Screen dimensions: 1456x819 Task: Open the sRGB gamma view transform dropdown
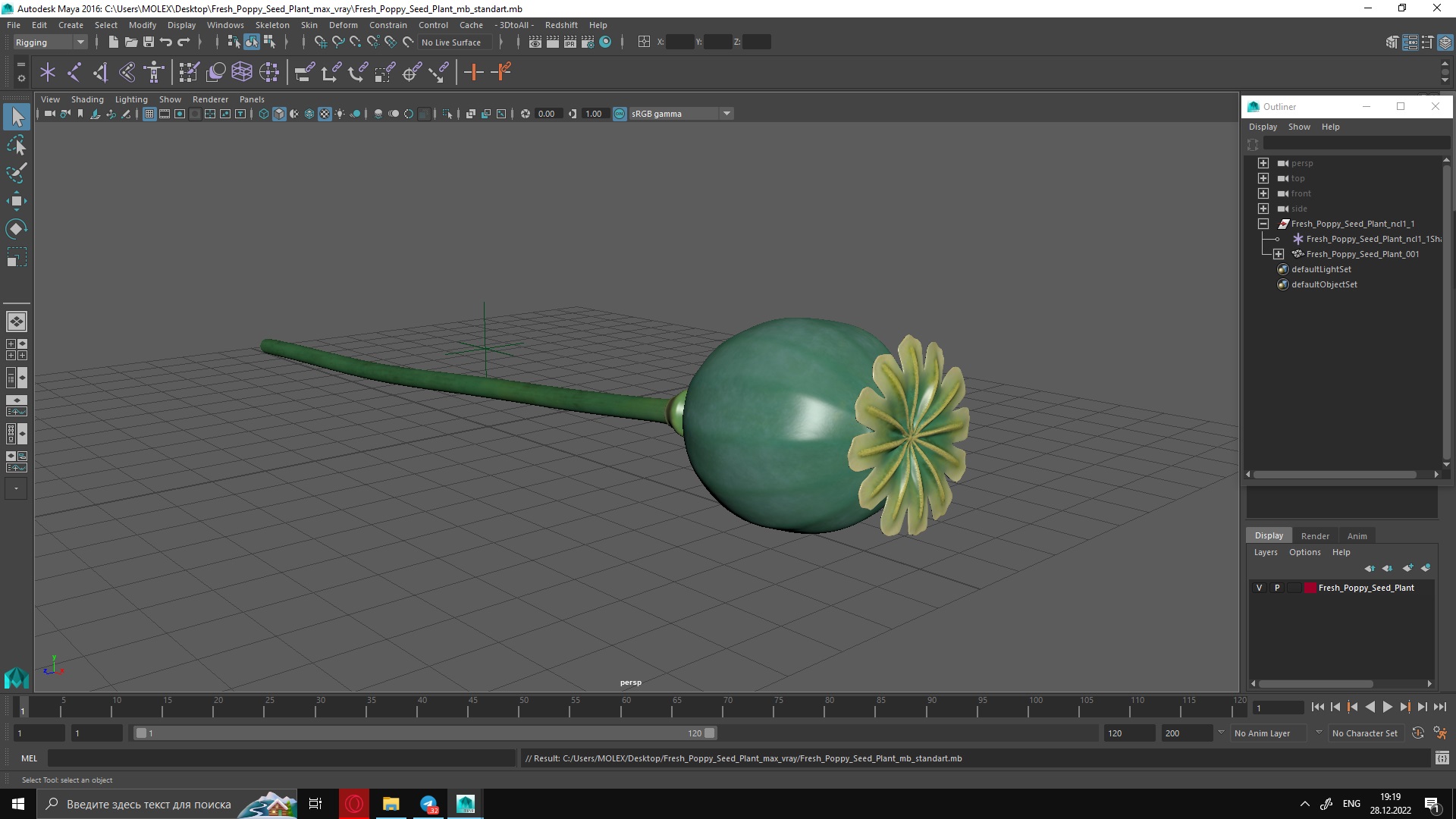click(726, 114)
